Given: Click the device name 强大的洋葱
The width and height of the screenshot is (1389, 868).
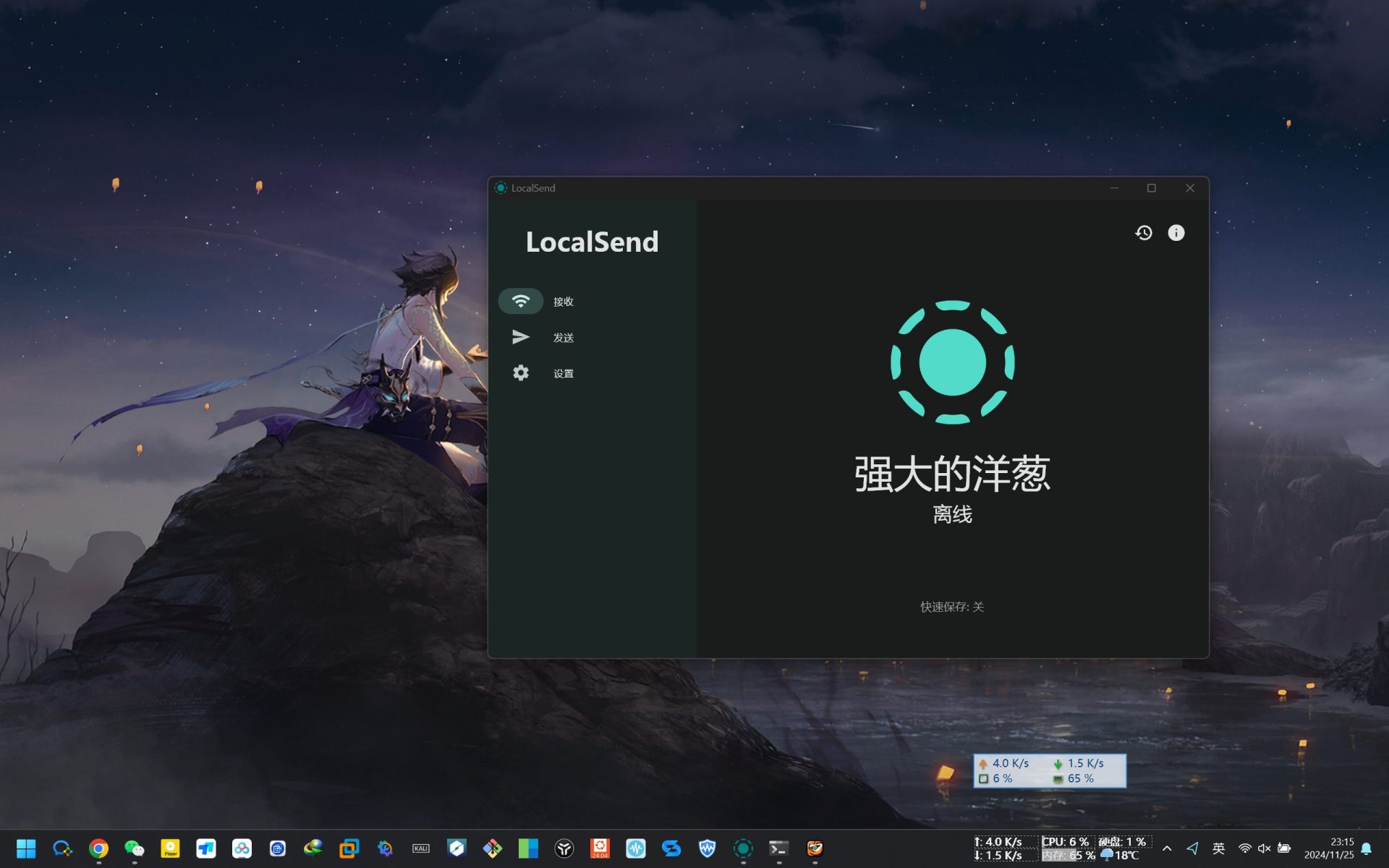Looking at the screenshot, I should coord(952,474).
